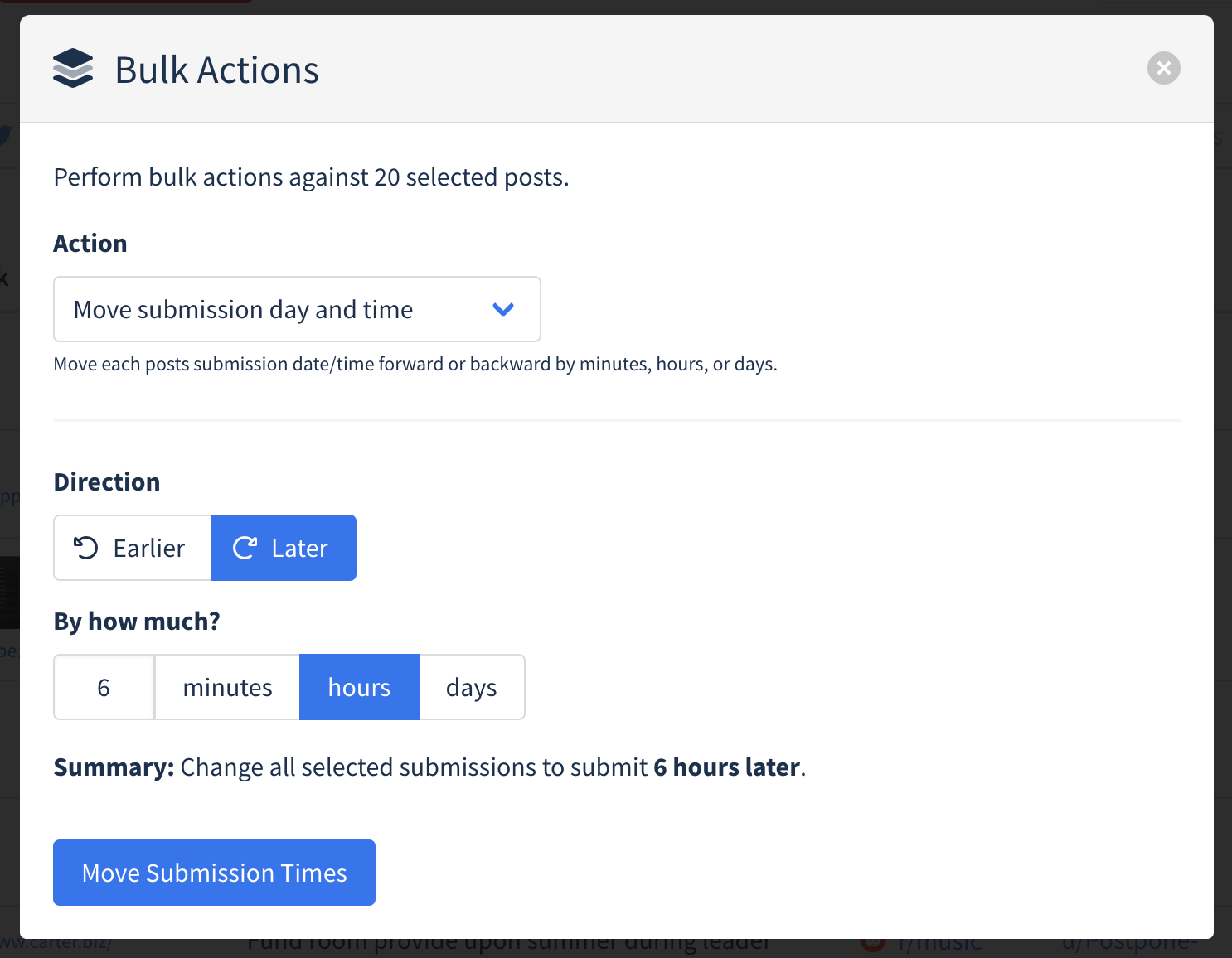Select minutes as the time unit

coord(226,687)
